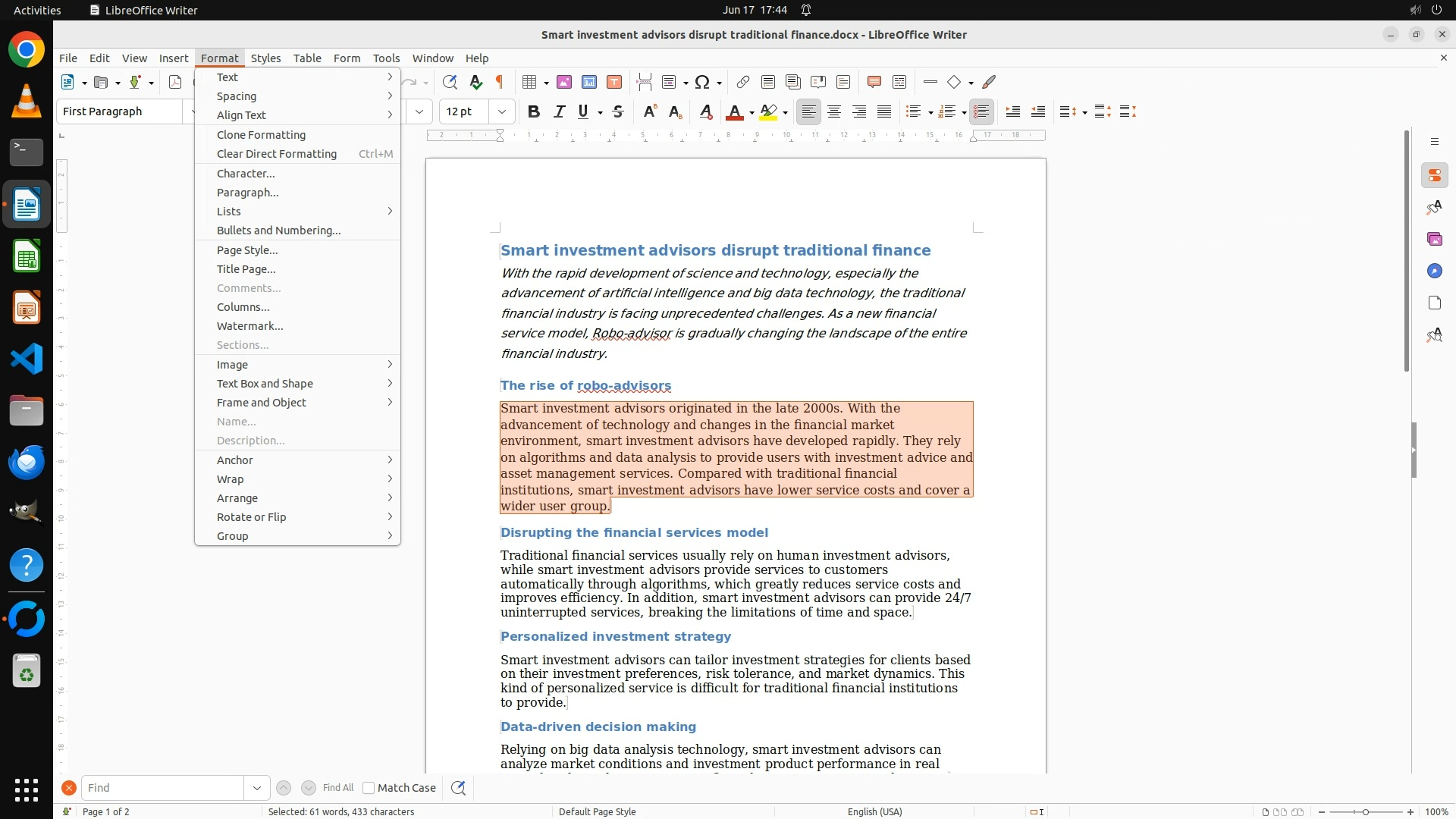Click the zoom slider in status bar
The image size is (1456, 819).
(x=1365, y=811)
